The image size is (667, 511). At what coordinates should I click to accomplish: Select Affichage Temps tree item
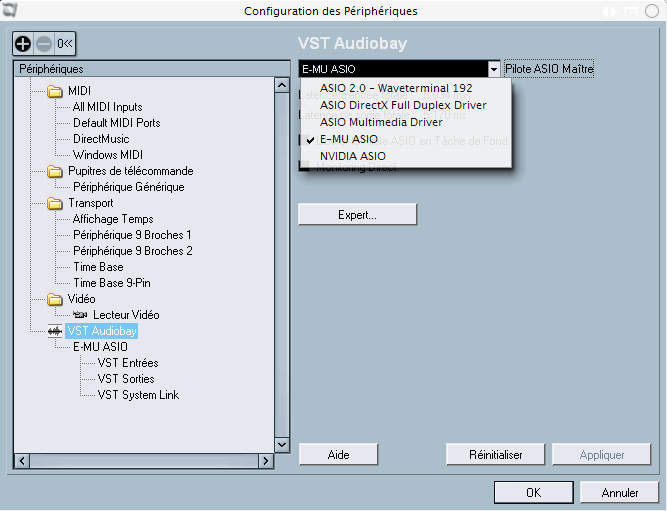pos(113,219)
